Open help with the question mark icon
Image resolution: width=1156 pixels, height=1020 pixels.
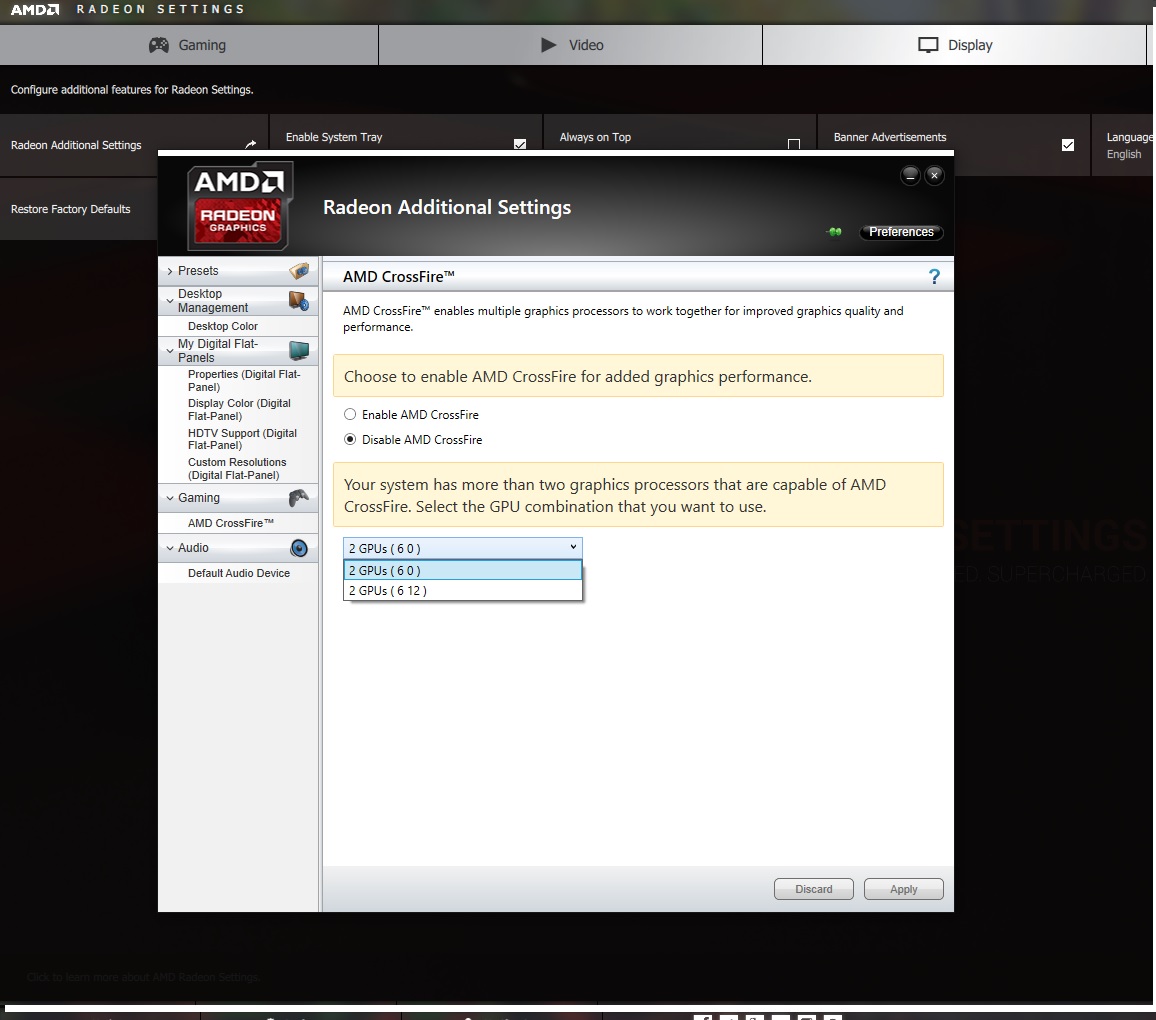tap(934, 277)
